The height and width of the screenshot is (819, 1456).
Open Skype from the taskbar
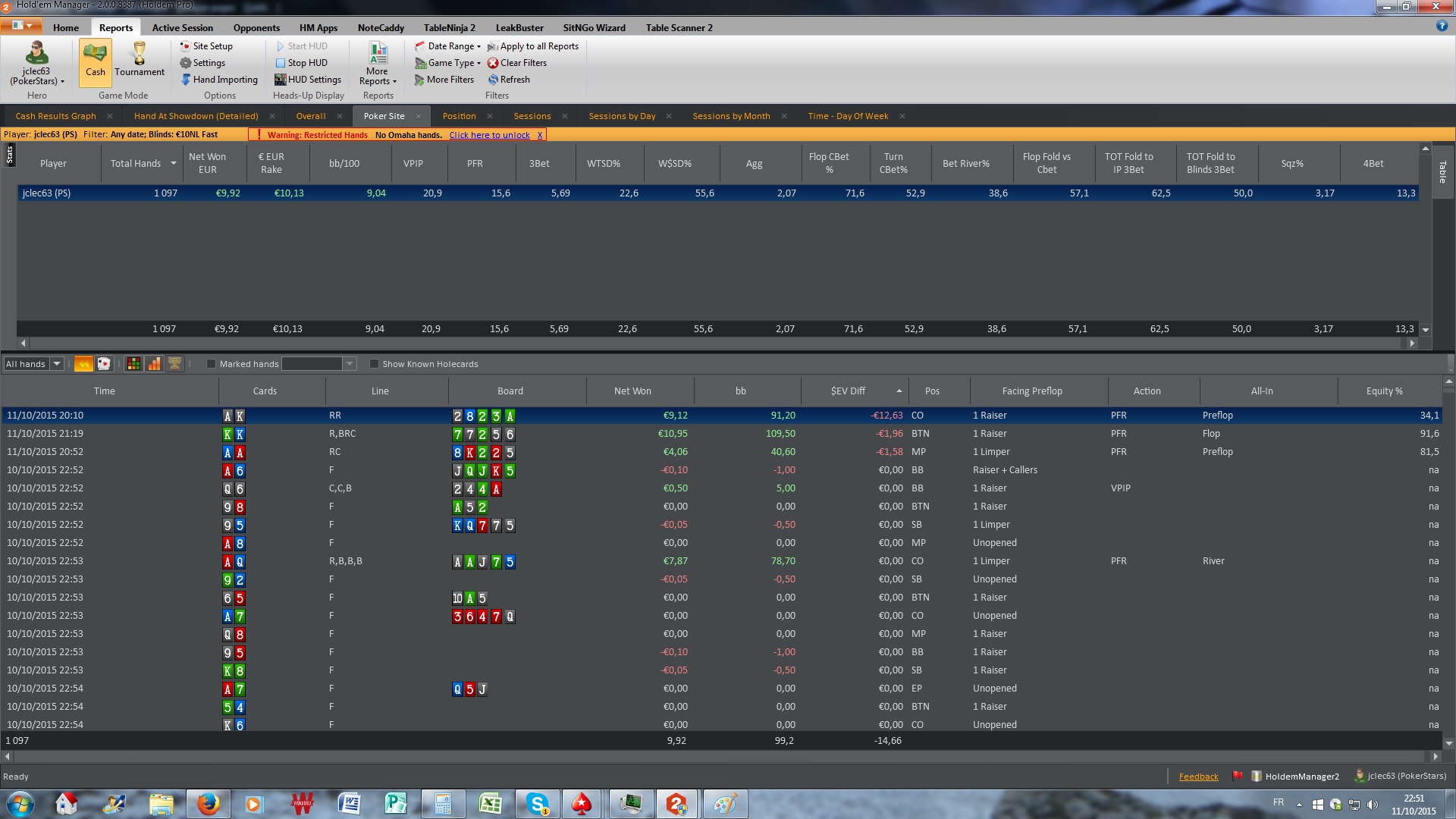538,804
